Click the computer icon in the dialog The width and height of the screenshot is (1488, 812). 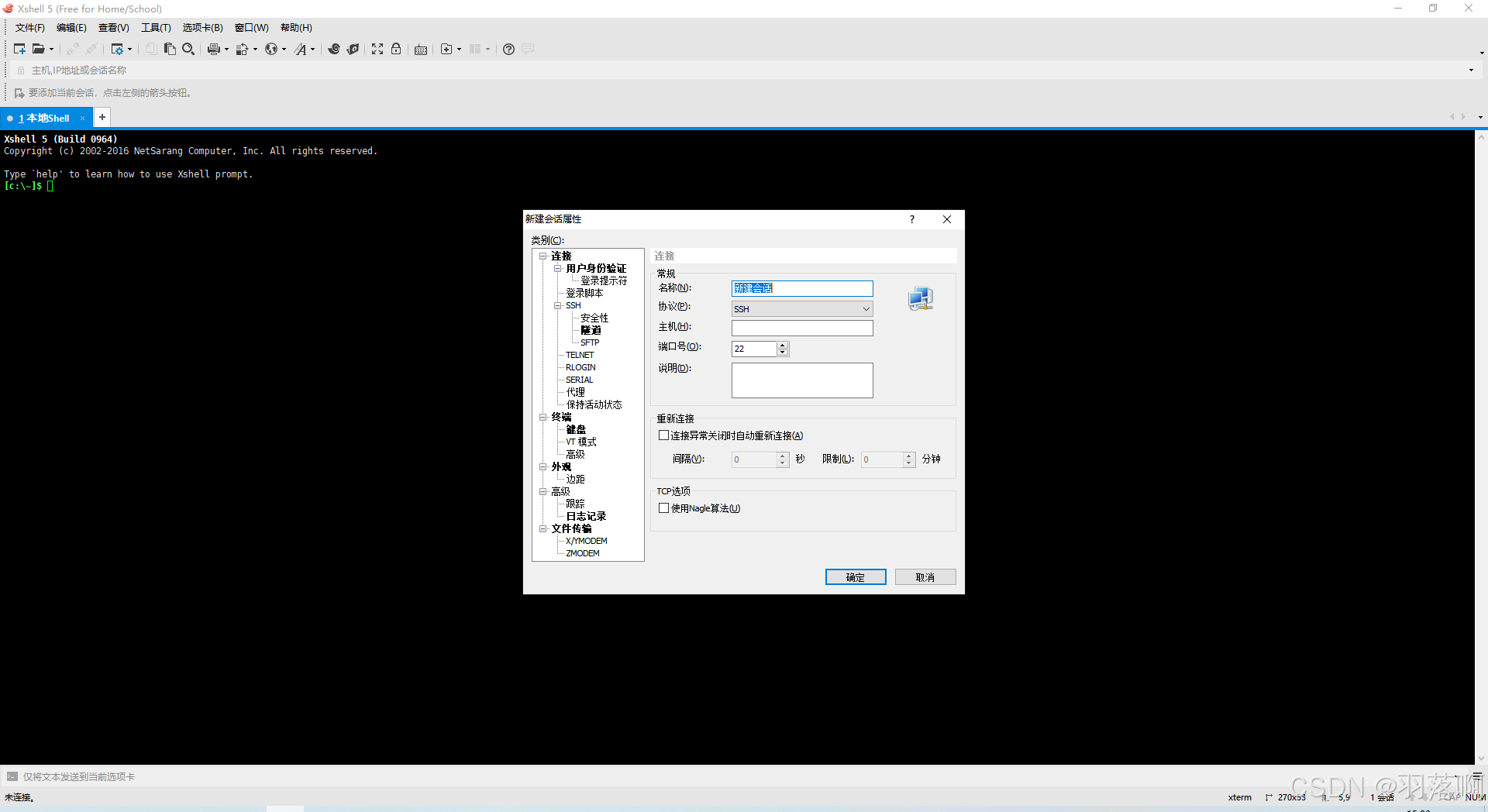tap(921, 298)
